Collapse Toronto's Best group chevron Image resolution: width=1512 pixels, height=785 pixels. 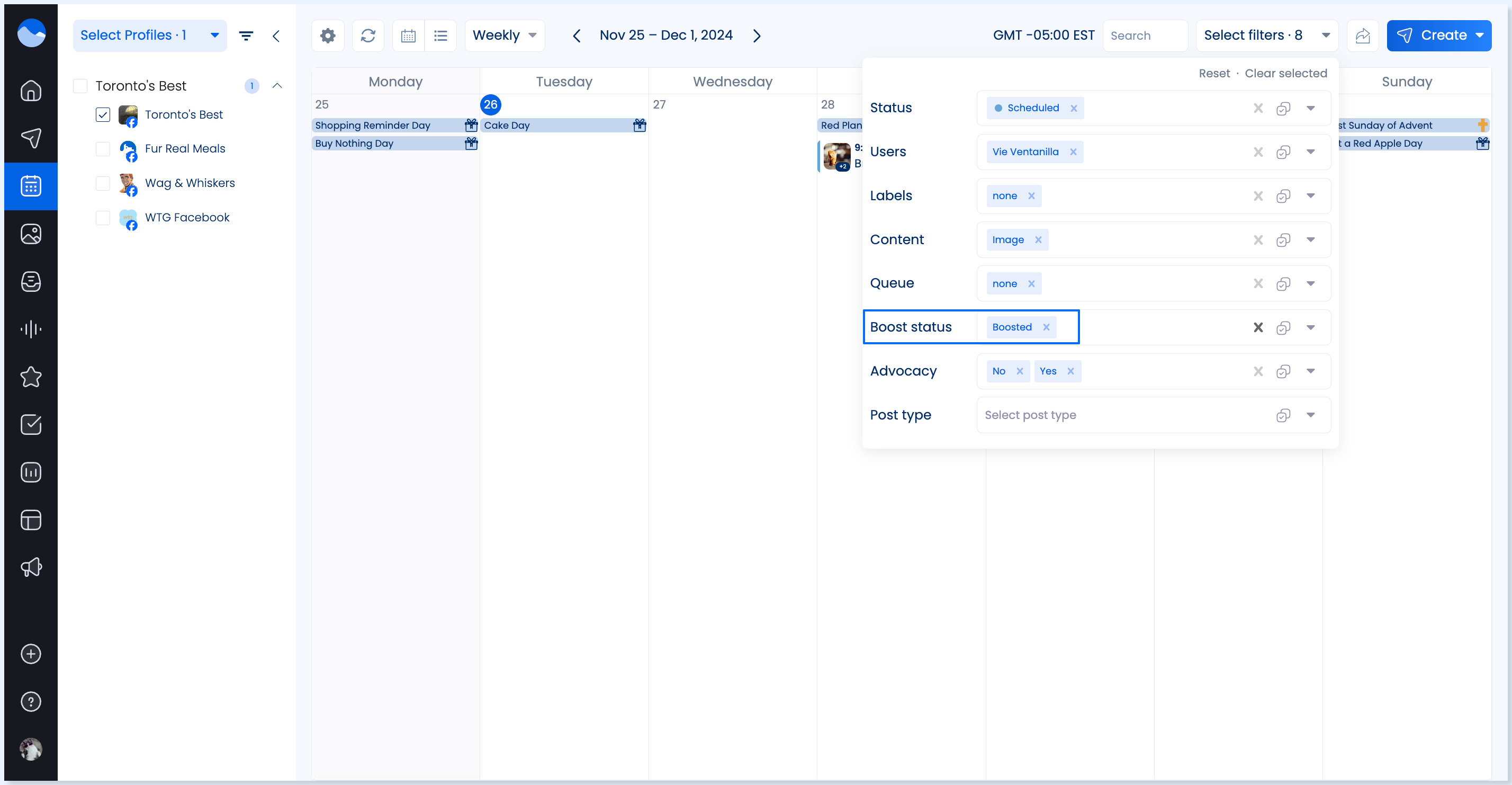[x=277, y=86]
